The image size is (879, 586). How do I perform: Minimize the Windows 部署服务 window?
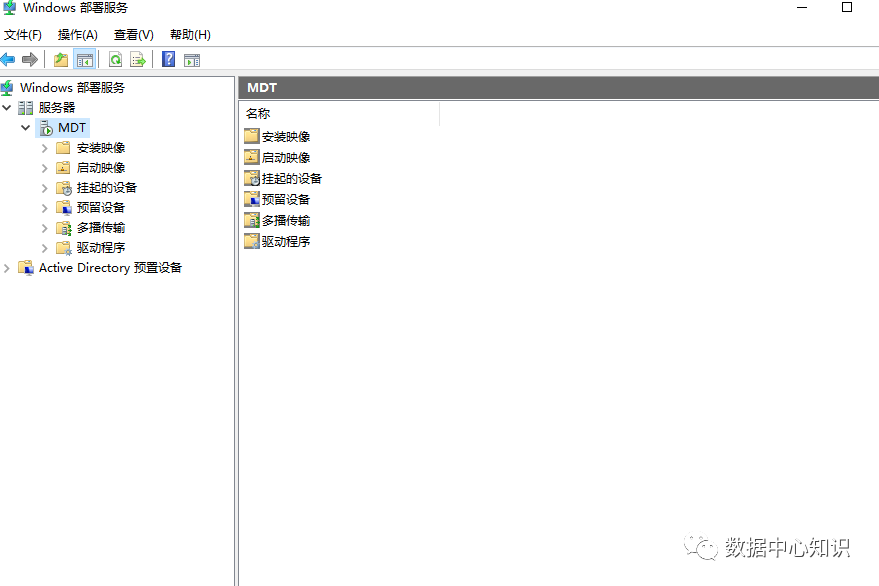[x=802, y=7]
